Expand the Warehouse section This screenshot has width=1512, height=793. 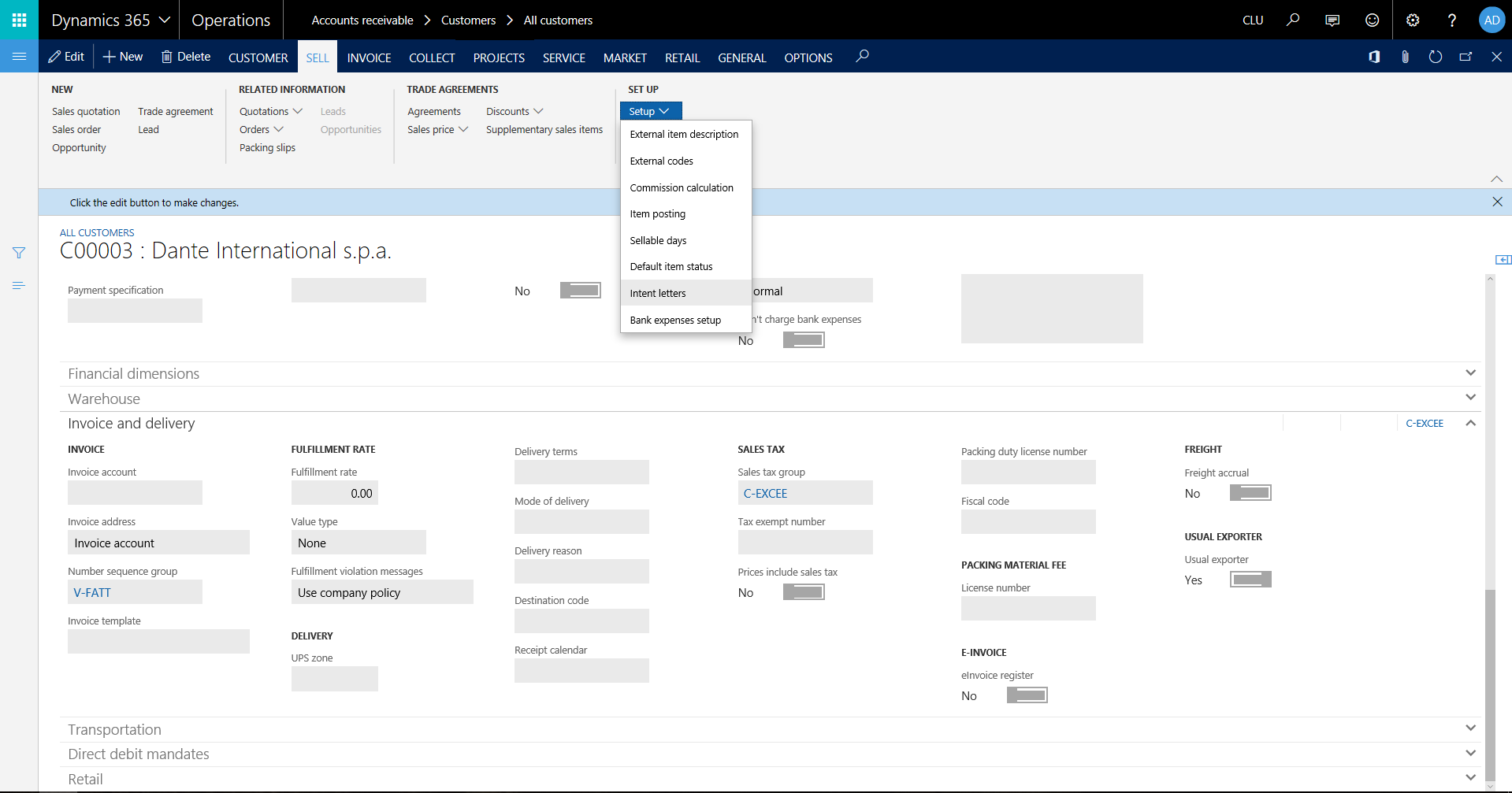(771, 398)
